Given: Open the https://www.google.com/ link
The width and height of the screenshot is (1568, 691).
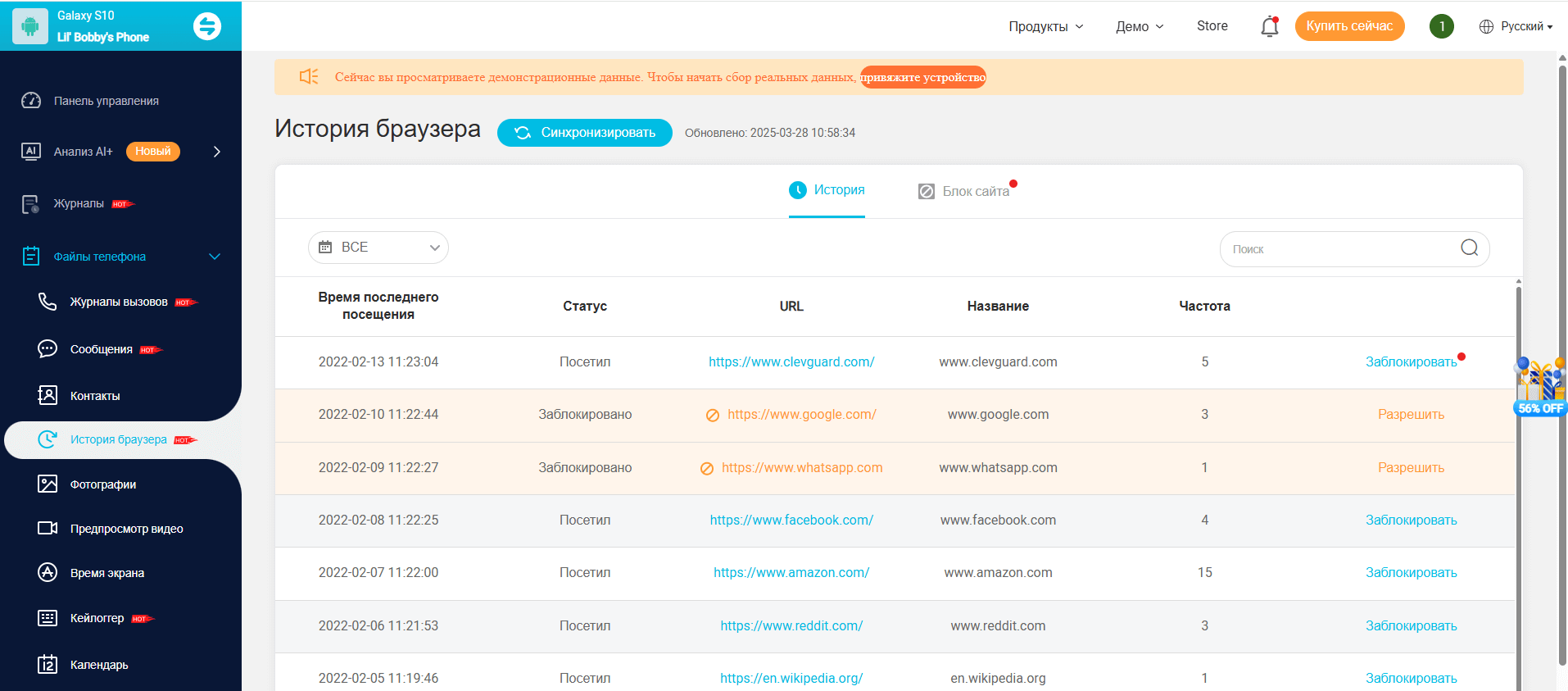Looking at the screenshot, I should [x=802, y=415].
